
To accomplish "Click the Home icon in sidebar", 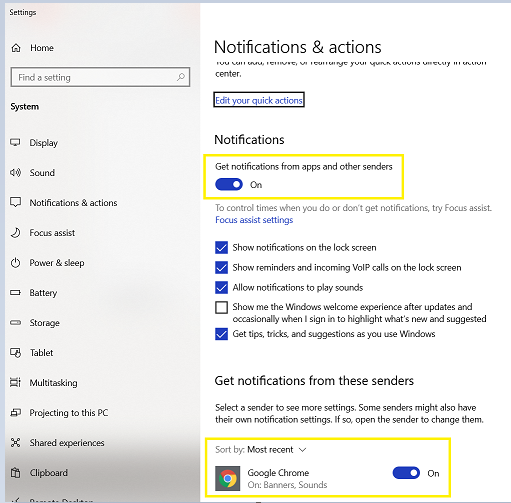I will 16,48.
